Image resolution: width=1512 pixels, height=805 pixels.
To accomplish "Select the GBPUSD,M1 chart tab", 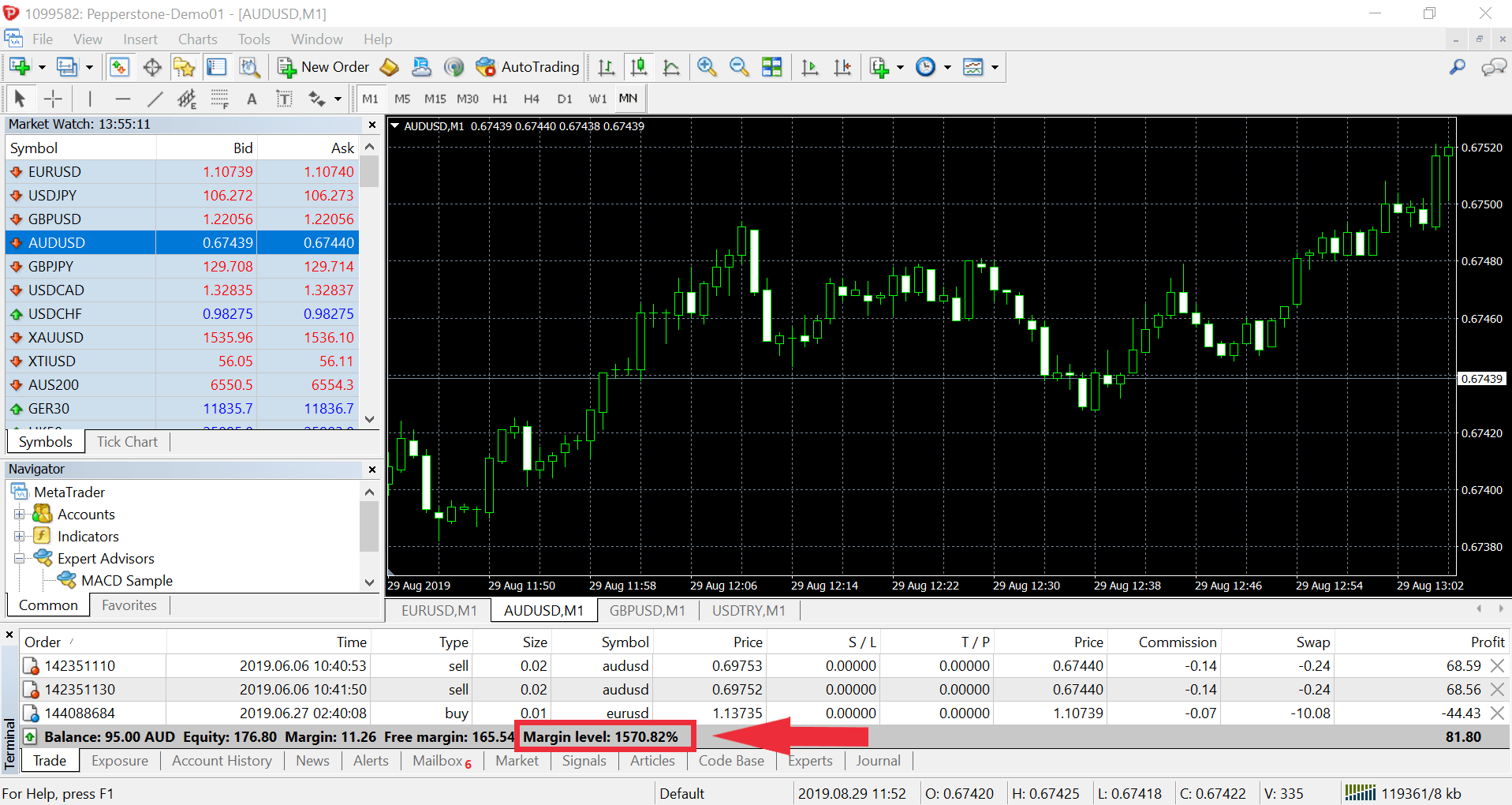I will (x=647, y=611).
